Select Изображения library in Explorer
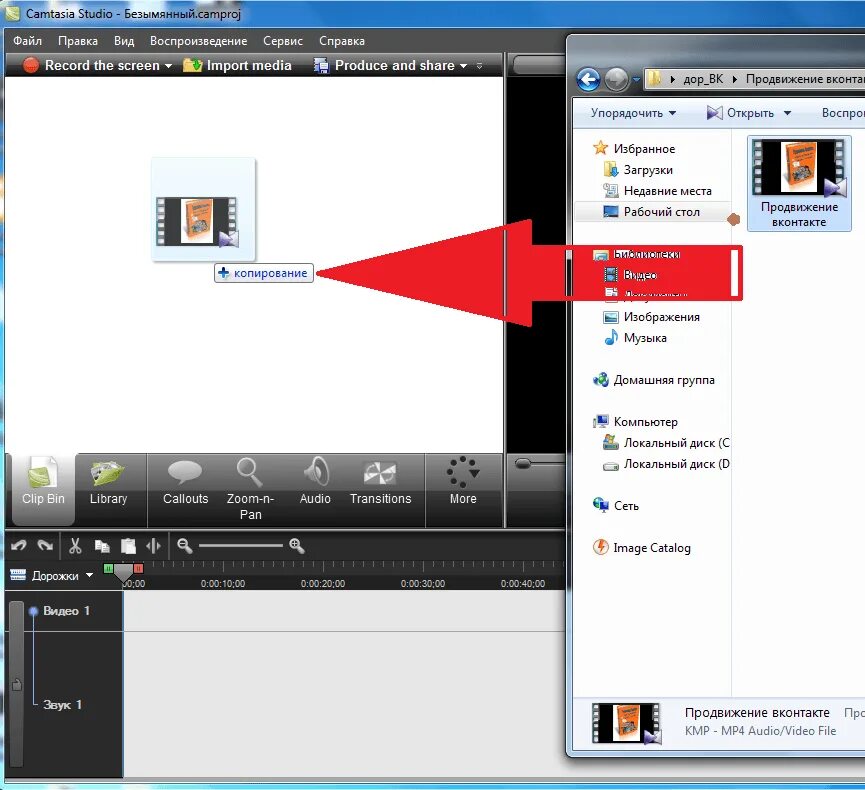Viewport: 865px width, 790px height. [652, 317]
